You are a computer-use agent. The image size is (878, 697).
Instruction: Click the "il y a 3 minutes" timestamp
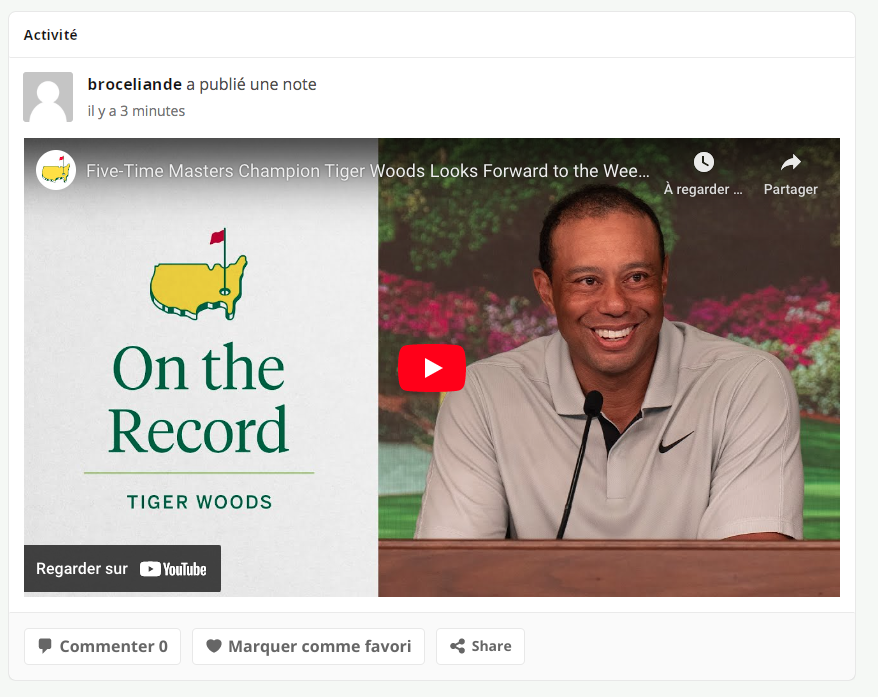(x=136, y=111)
